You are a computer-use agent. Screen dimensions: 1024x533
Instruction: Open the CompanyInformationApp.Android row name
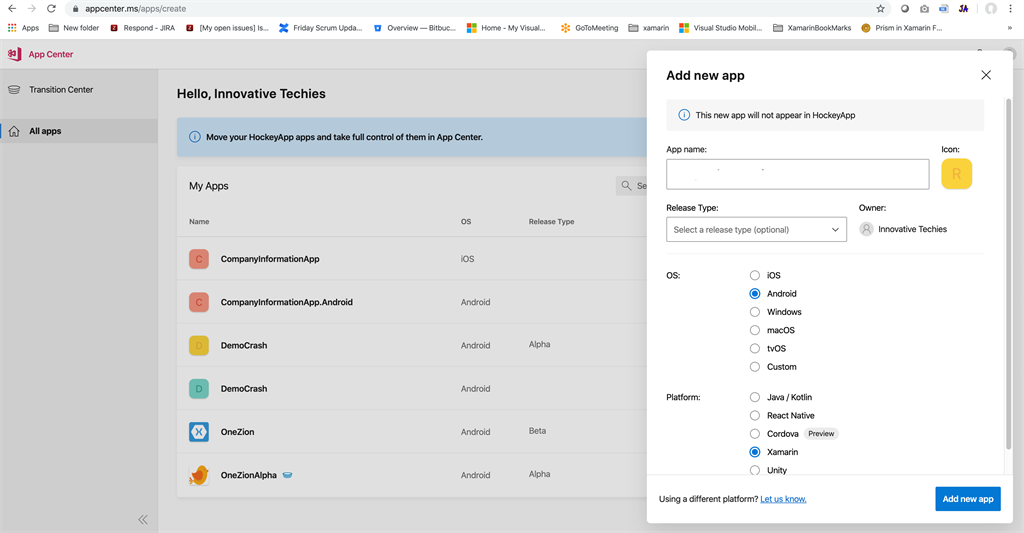[287, 302]
